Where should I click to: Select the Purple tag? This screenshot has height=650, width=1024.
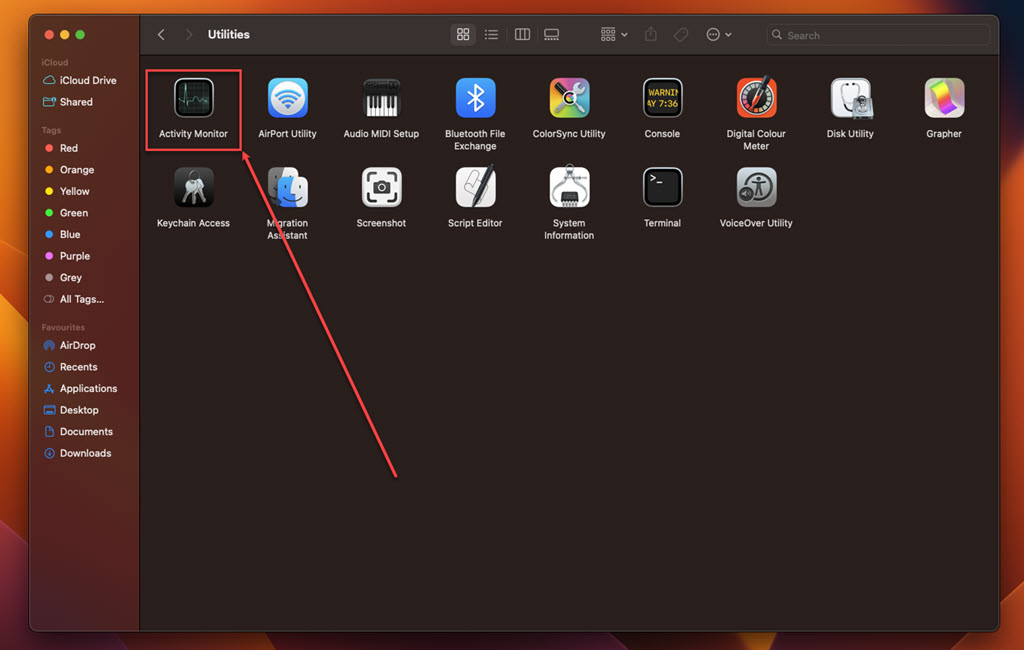(x=67, y=256)
